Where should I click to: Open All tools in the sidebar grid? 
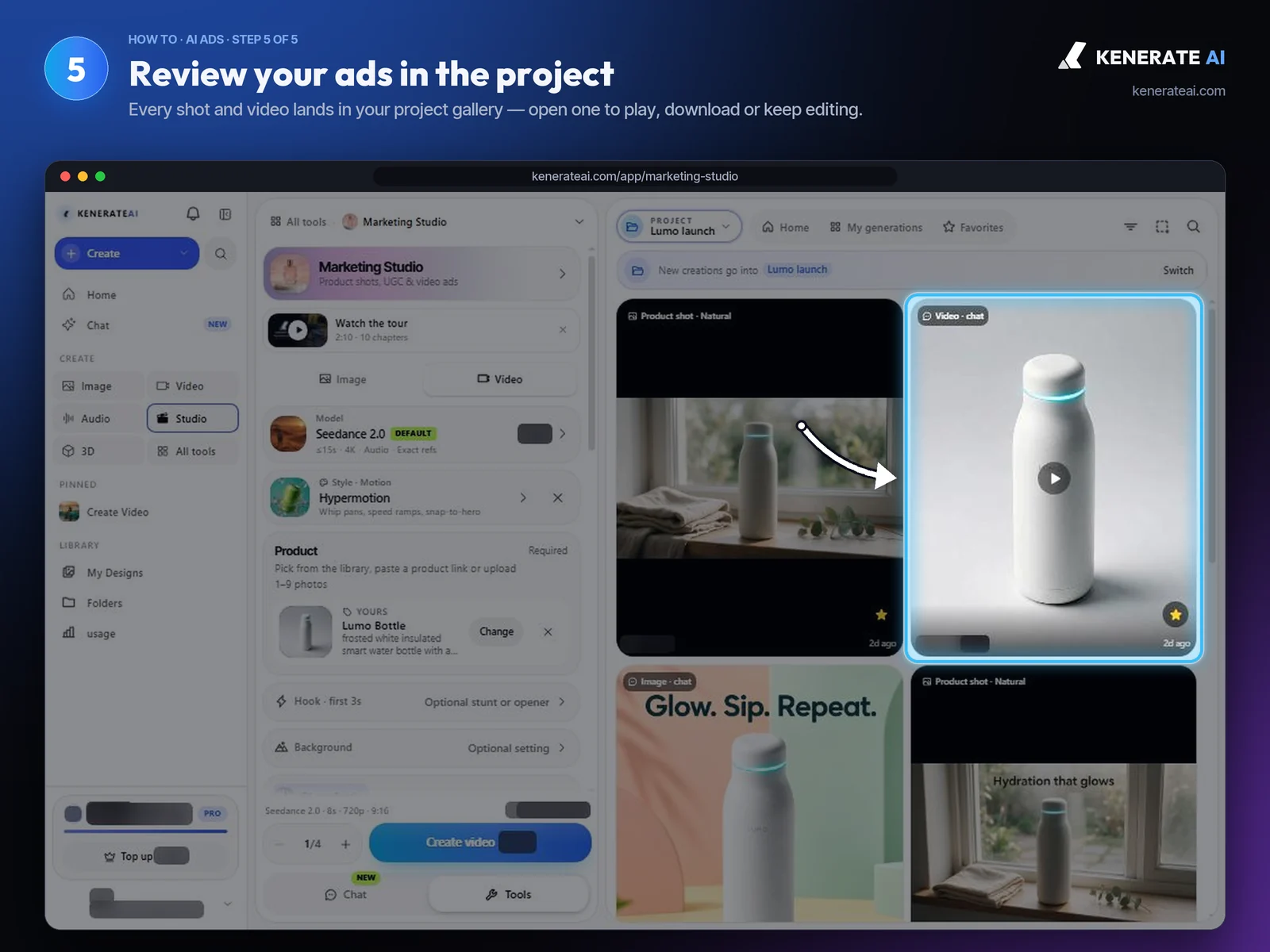193,451
